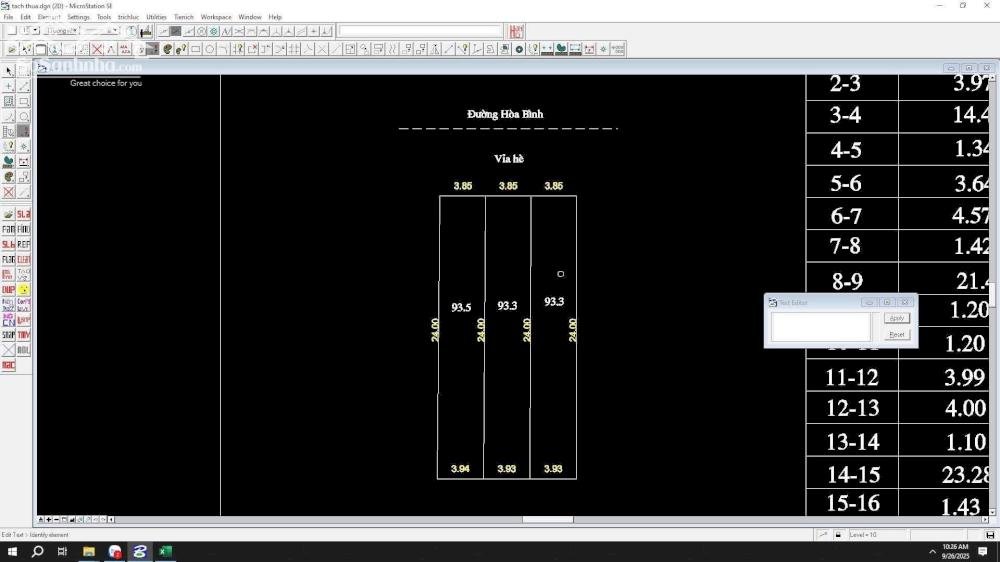Open the Utilities menu
Screen dimensions: 1000x562
(x=156, y=17)
